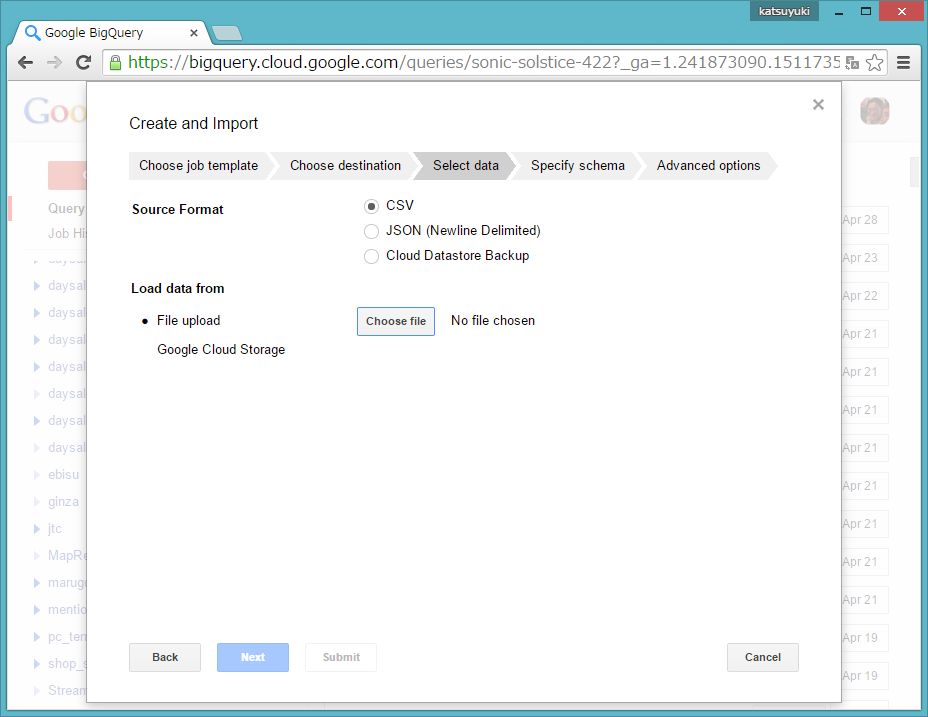The image size is (928, 717).
Task: Bookmark this page with star icon
Action: click(874, 62)
